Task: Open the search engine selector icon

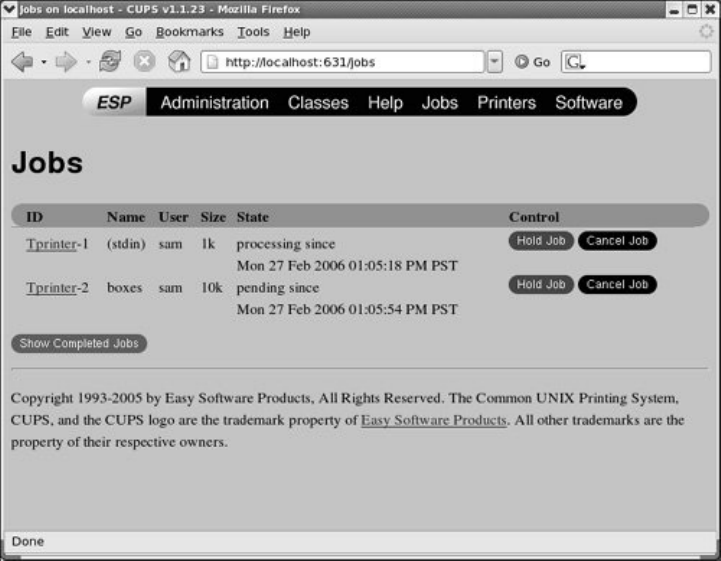Action: [x=575, y=62]
